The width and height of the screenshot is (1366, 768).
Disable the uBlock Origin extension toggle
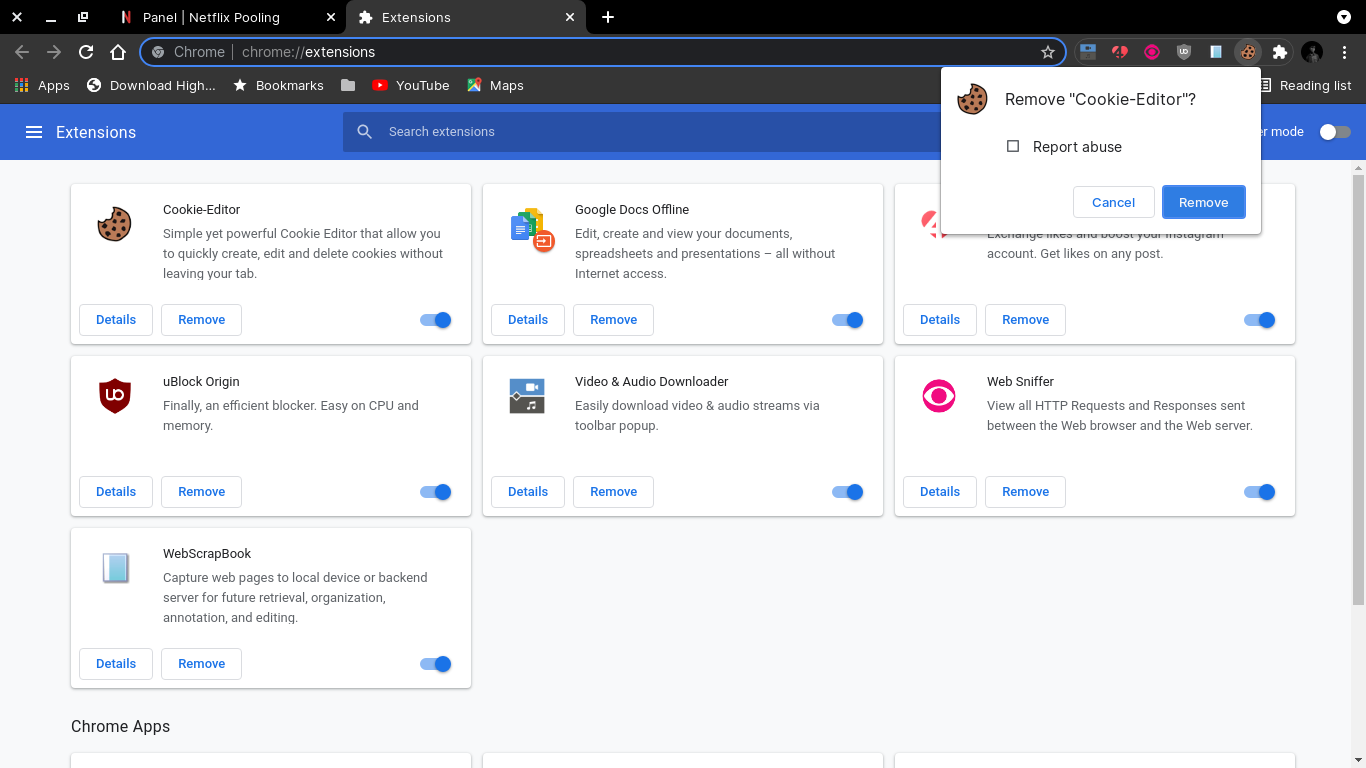click(436, 492)
